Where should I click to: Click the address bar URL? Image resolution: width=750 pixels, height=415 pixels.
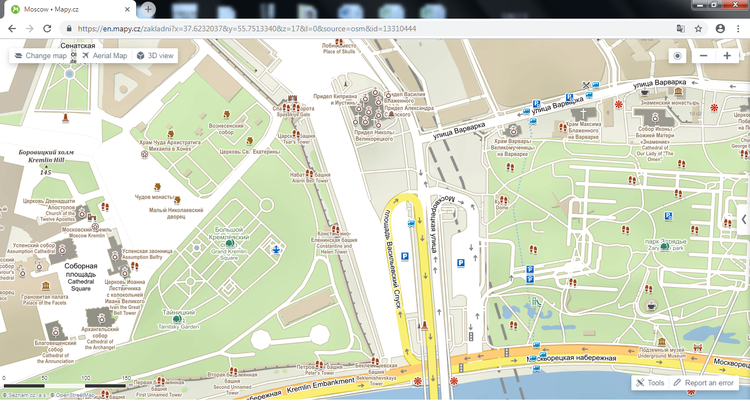[247, 29]
